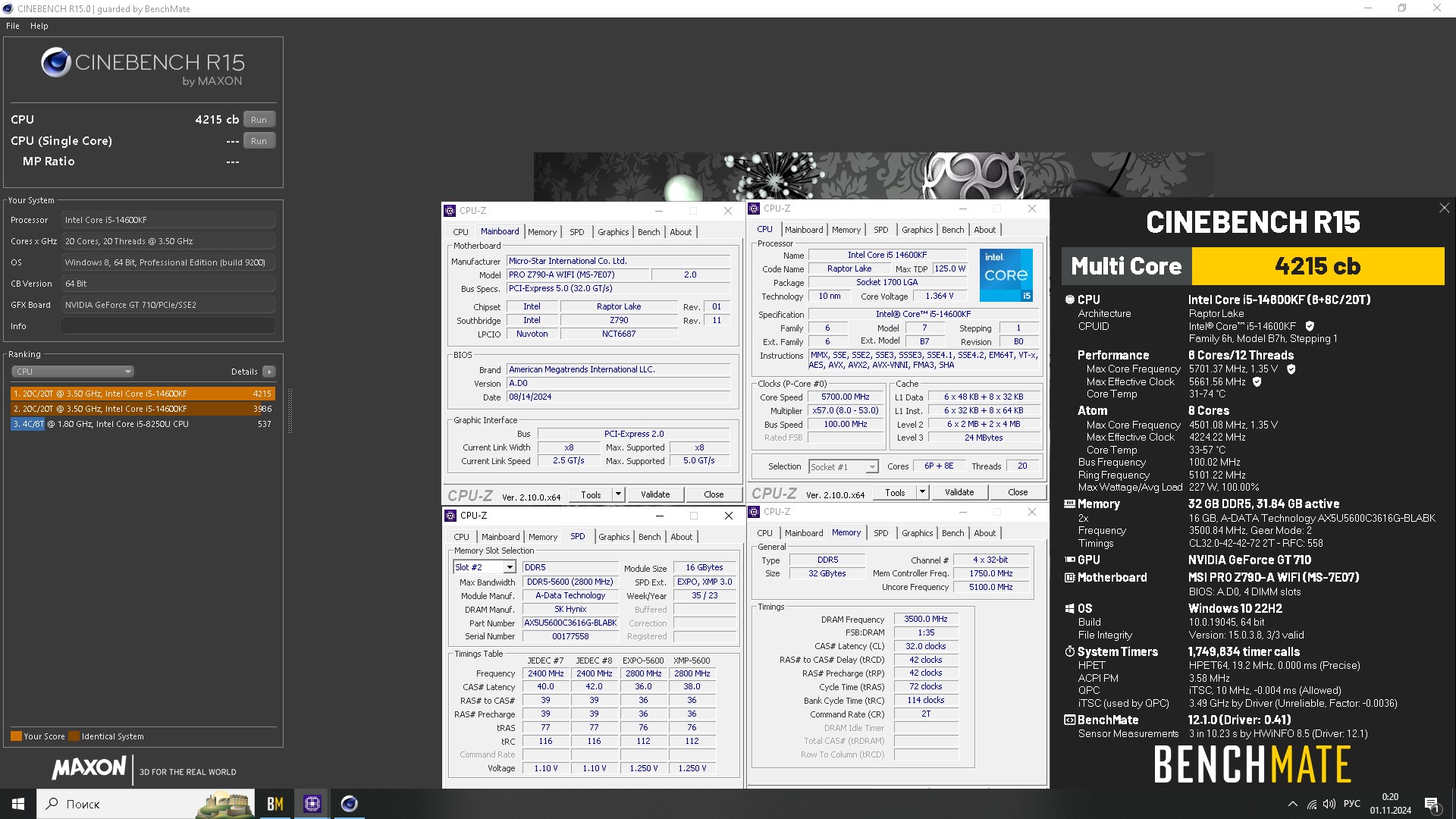1456x819 pixels.
Task: Open the Help menu
Action: coord(39,26)
